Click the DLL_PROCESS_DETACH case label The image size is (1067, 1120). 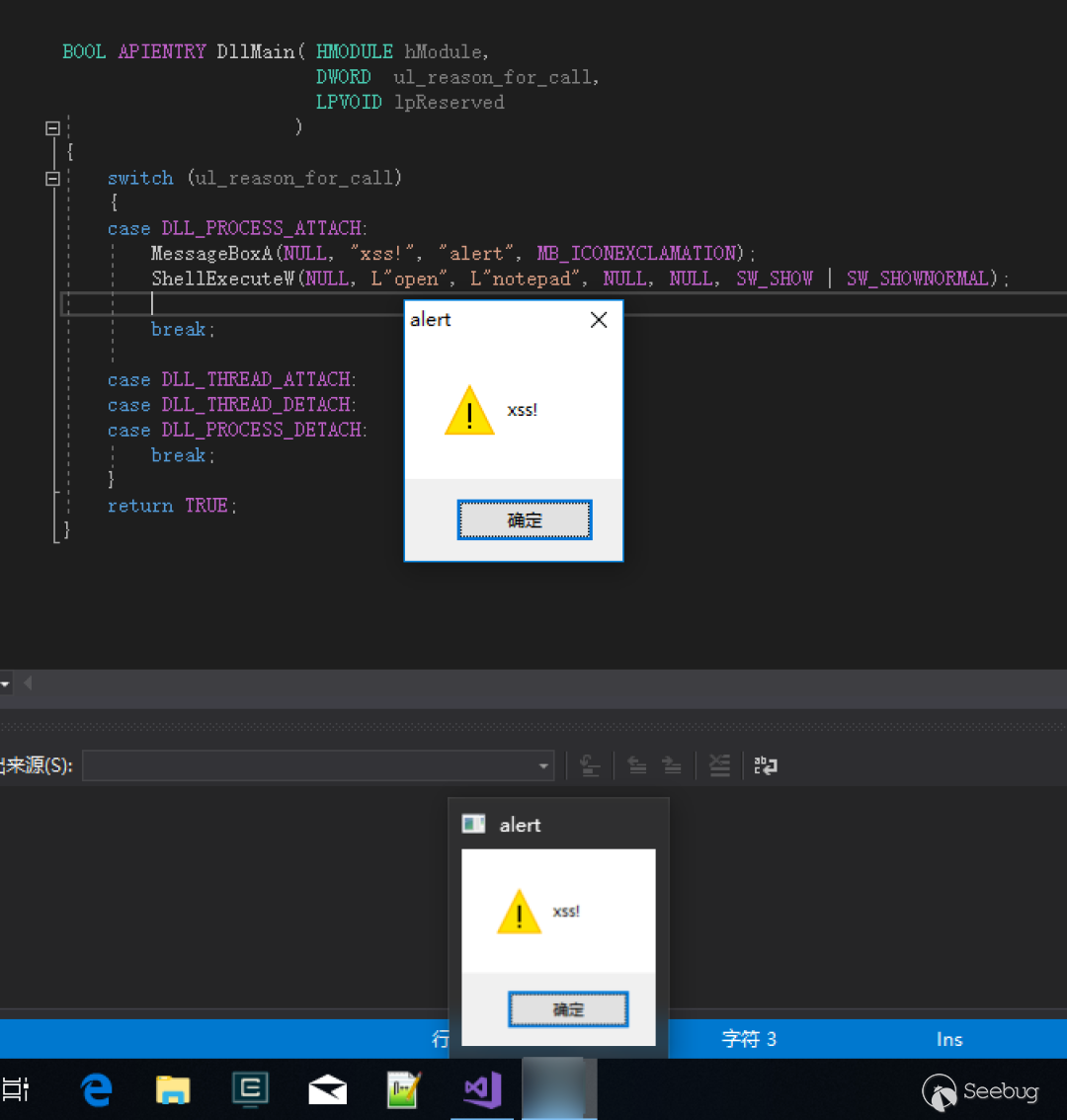[x=262, y=430]
